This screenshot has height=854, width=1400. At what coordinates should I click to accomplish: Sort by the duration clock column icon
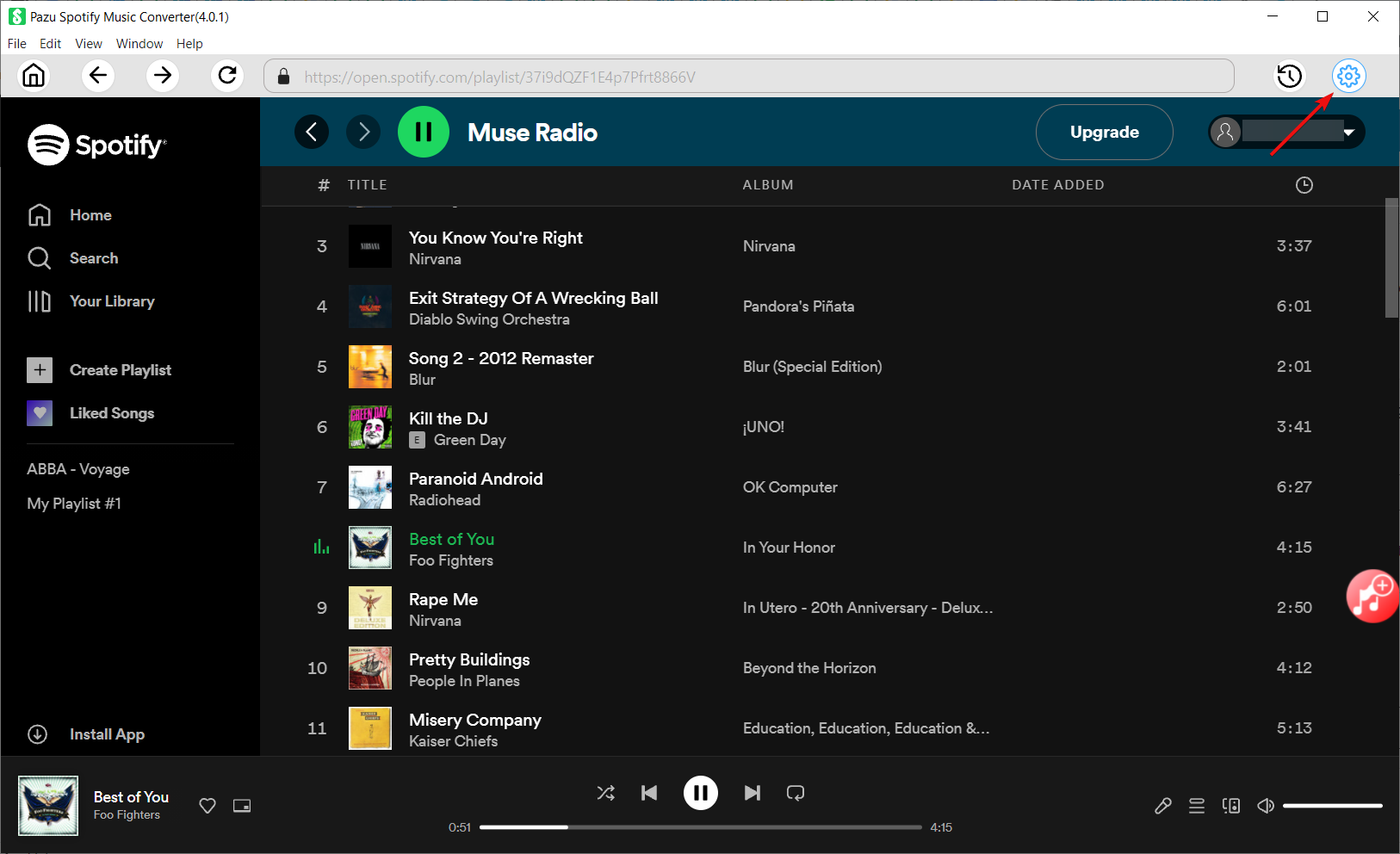[1304, 185]
